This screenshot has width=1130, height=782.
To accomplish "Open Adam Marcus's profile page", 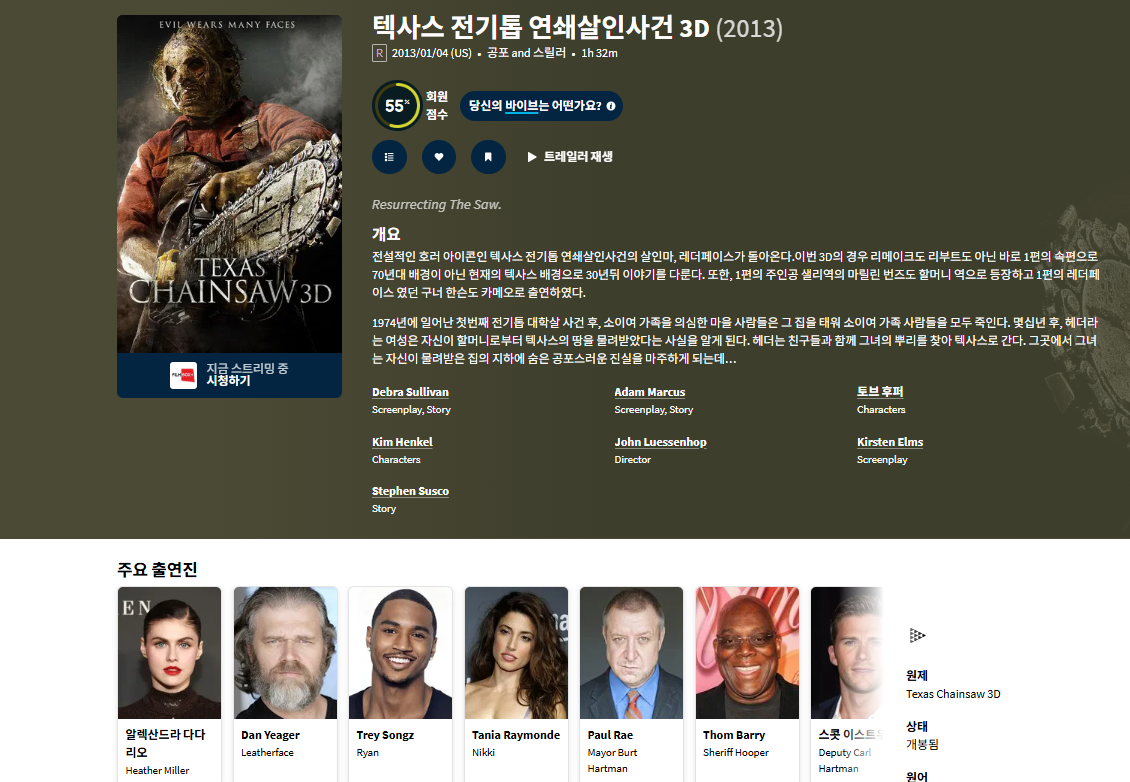I will click(x=649, y=391).
